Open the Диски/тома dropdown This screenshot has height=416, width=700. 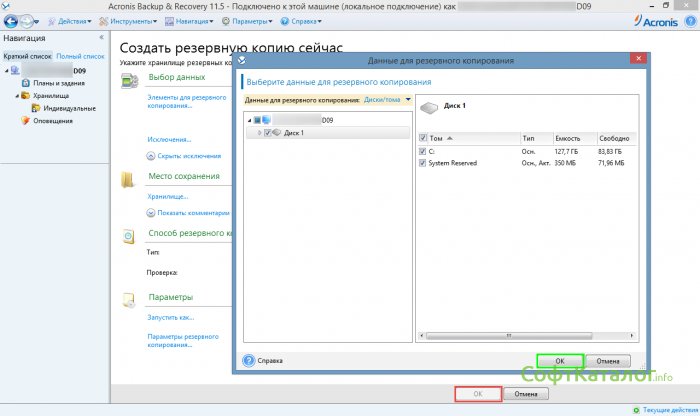(x=408, y=100)
